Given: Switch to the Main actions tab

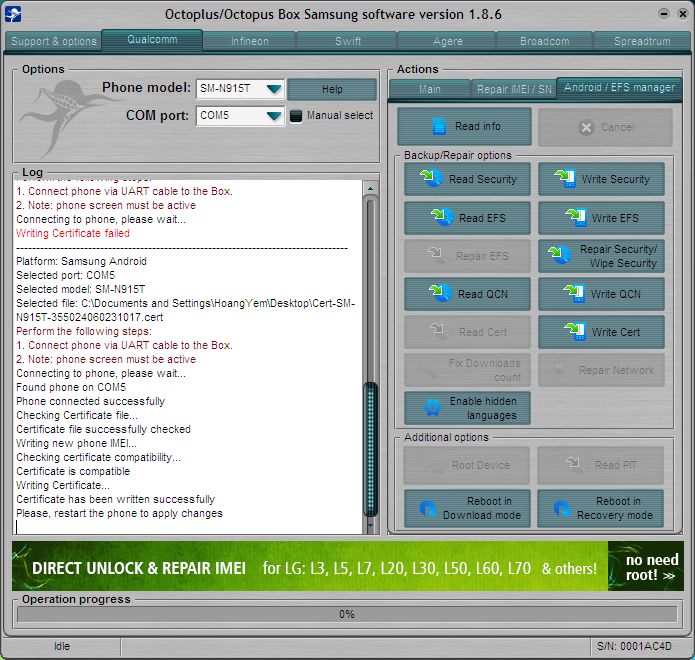Looking at the screenshot, I should click(429, 89).
